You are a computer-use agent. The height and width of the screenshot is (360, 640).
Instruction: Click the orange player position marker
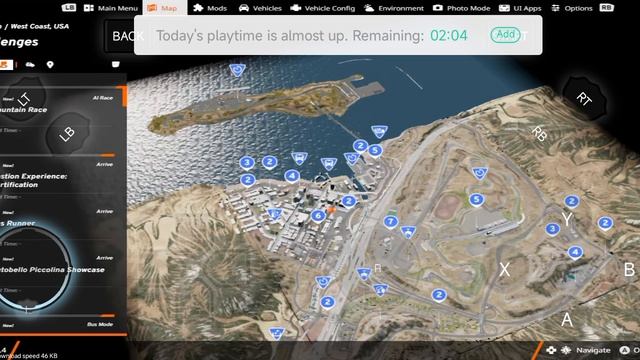tap(331, 210)
